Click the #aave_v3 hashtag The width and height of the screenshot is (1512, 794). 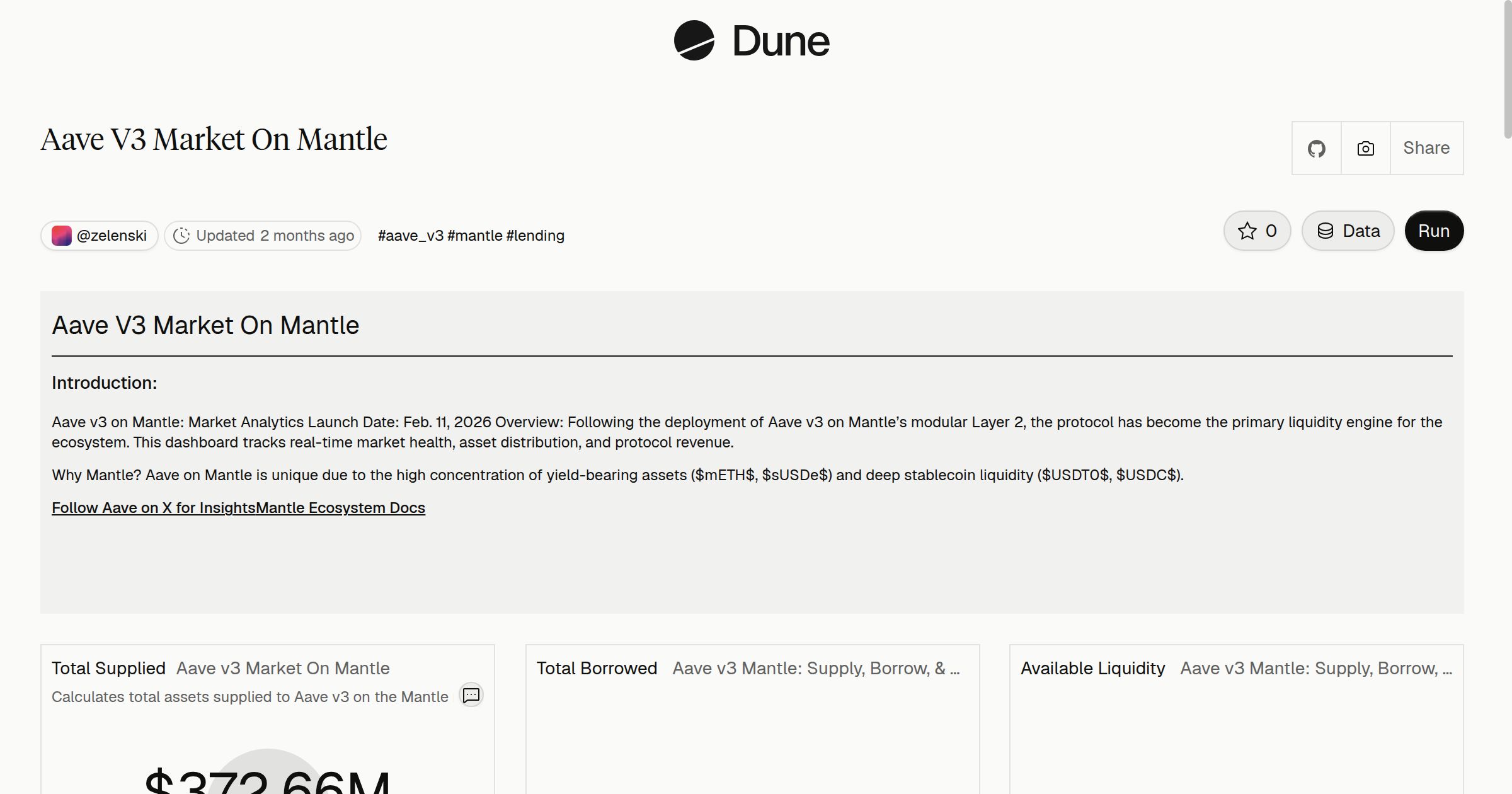point(411,236)
